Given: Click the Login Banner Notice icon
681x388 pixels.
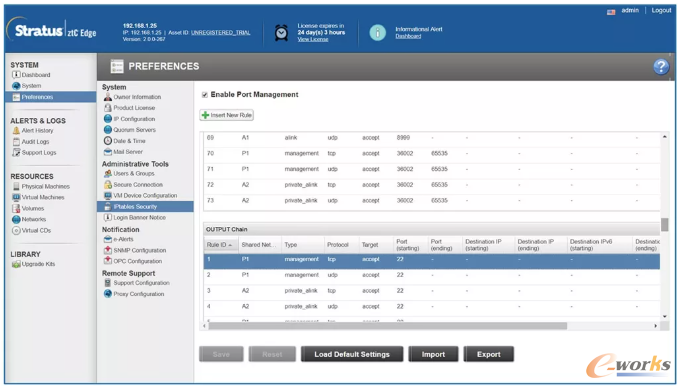Looking at the screenshot, I should (x=108, y=217).
